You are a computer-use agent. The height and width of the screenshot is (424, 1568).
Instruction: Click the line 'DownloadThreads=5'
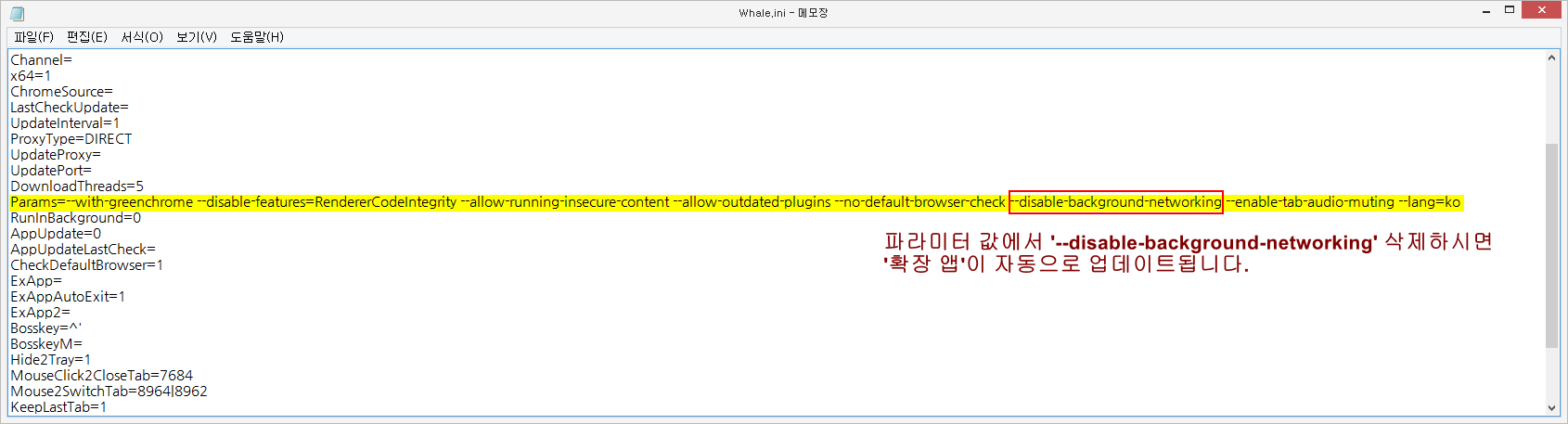pos(77,186)
